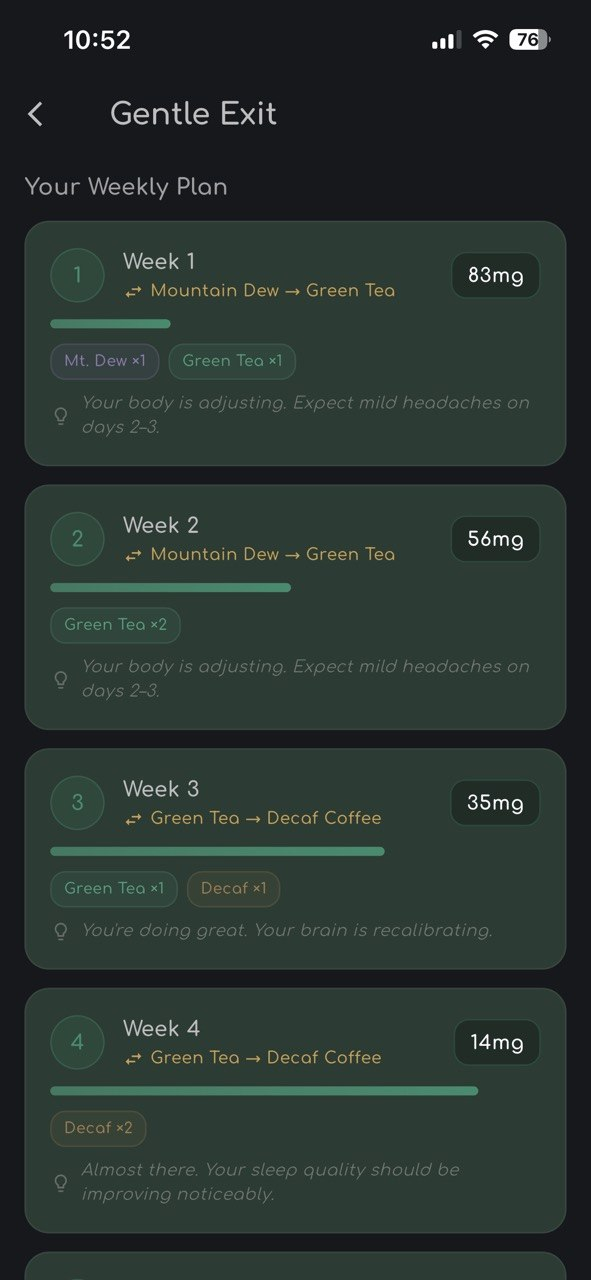Toggle the Decaf ×1 chip on Week 3
Image resolution: width=591 pixels, height=1280 pixels.
pyautogui.click(x=233, y=888)
